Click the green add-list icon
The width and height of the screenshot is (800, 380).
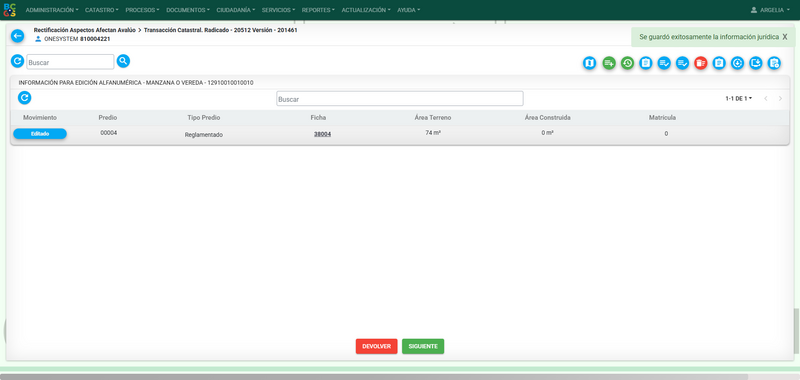click(x=609, y=63)
